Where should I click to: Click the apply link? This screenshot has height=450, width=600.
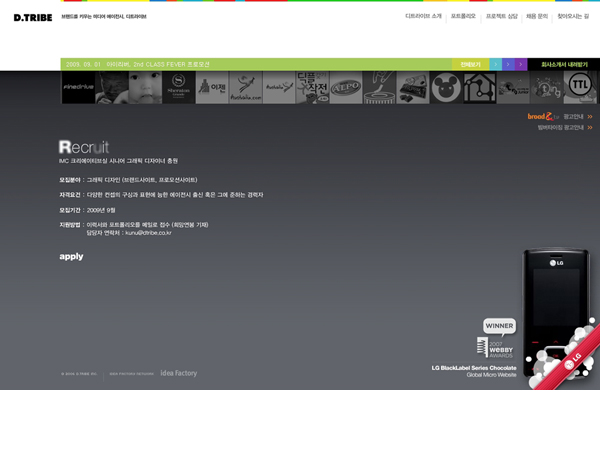point(71,257)
